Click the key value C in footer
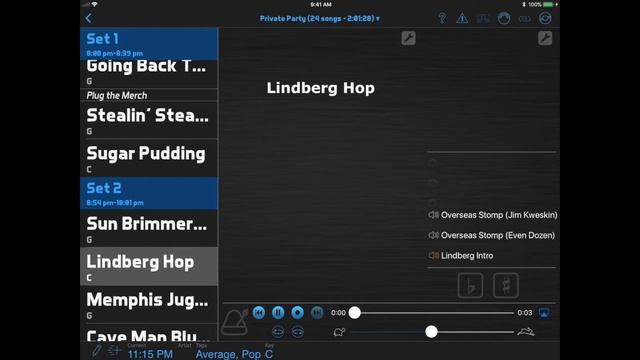This screenshot has height=360, width=640. pos(269,354)
